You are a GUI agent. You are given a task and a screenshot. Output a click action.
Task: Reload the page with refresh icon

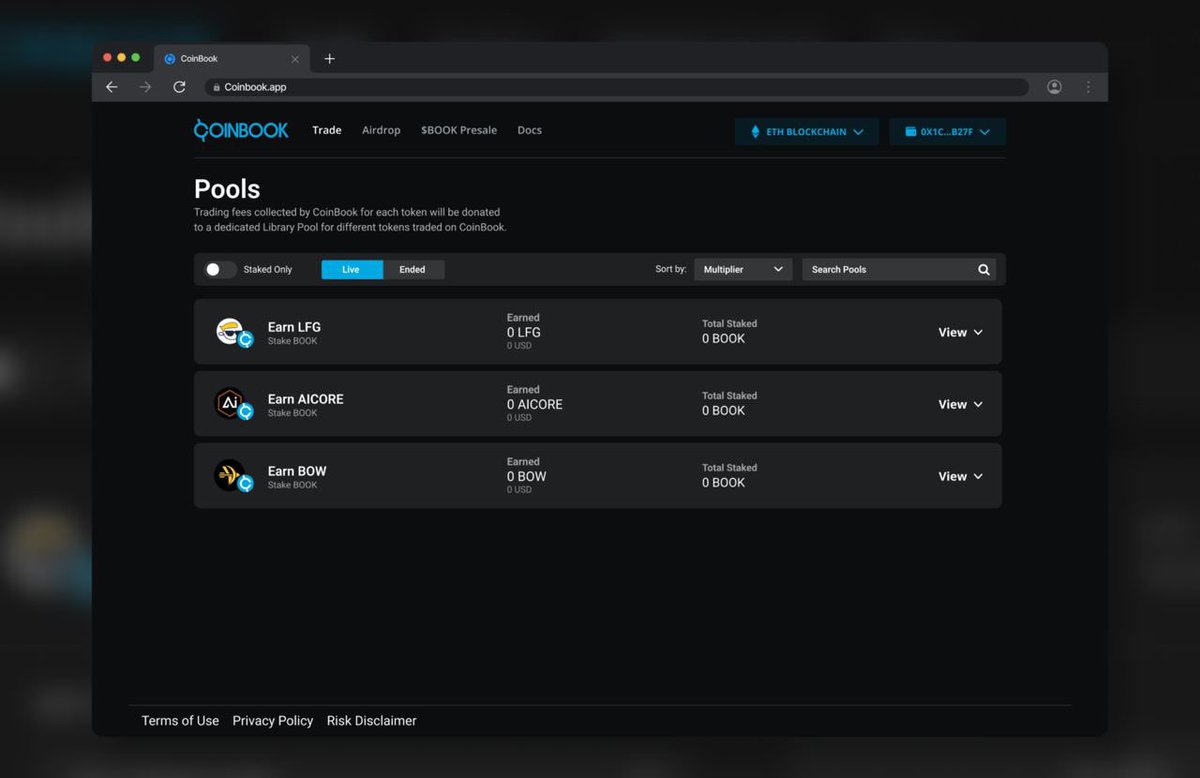point(179,87)
